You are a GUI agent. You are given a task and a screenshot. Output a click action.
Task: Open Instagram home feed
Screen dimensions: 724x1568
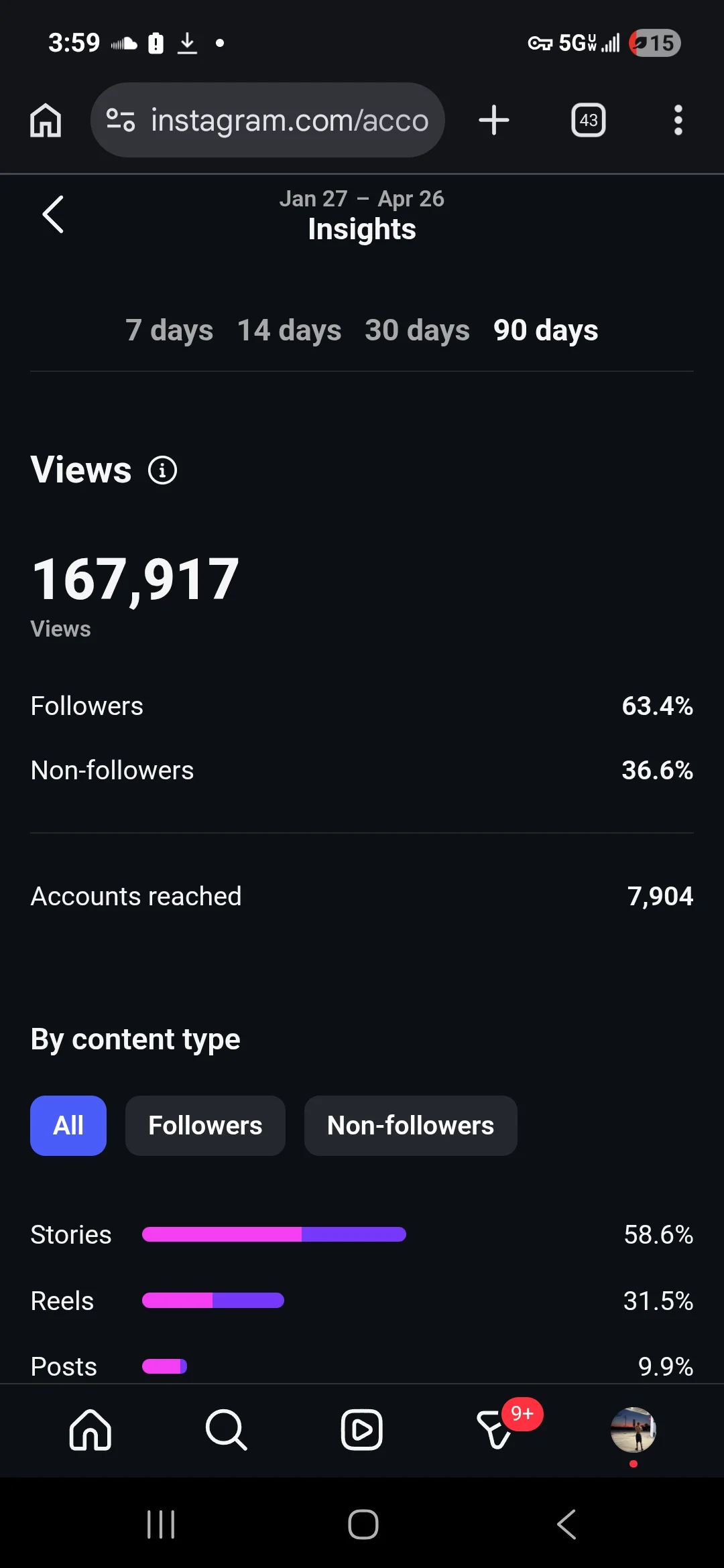90,1430
